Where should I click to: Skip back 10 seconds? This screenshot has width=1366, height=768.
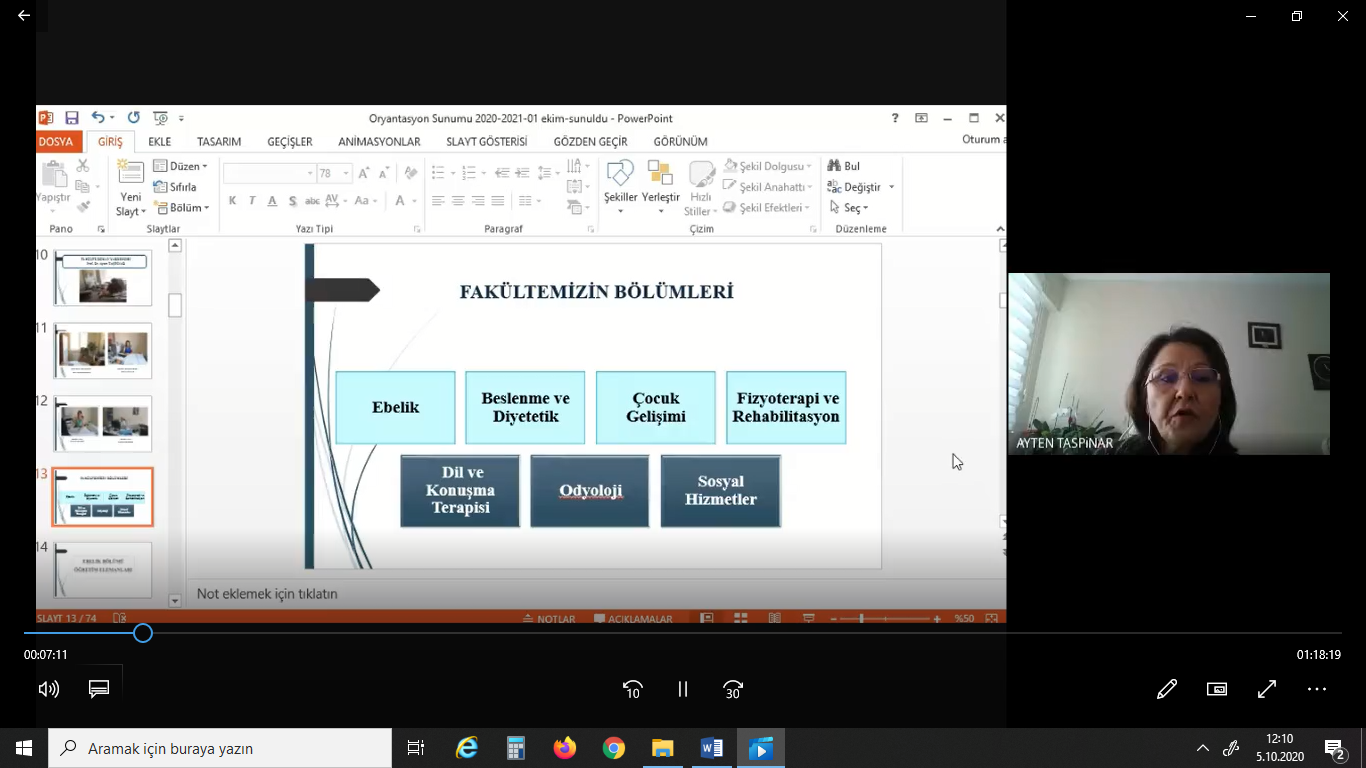(x=632, y=689)
